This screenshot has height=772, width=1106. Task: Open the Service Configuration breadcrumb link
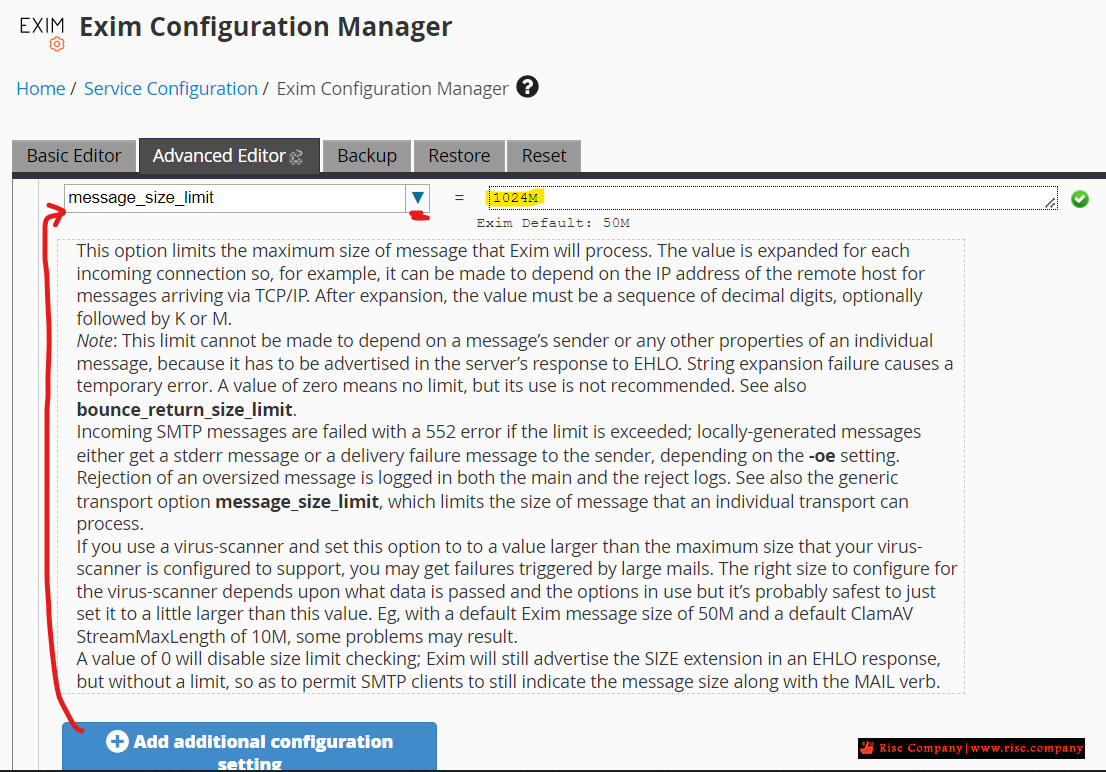[x=171, y=89]
